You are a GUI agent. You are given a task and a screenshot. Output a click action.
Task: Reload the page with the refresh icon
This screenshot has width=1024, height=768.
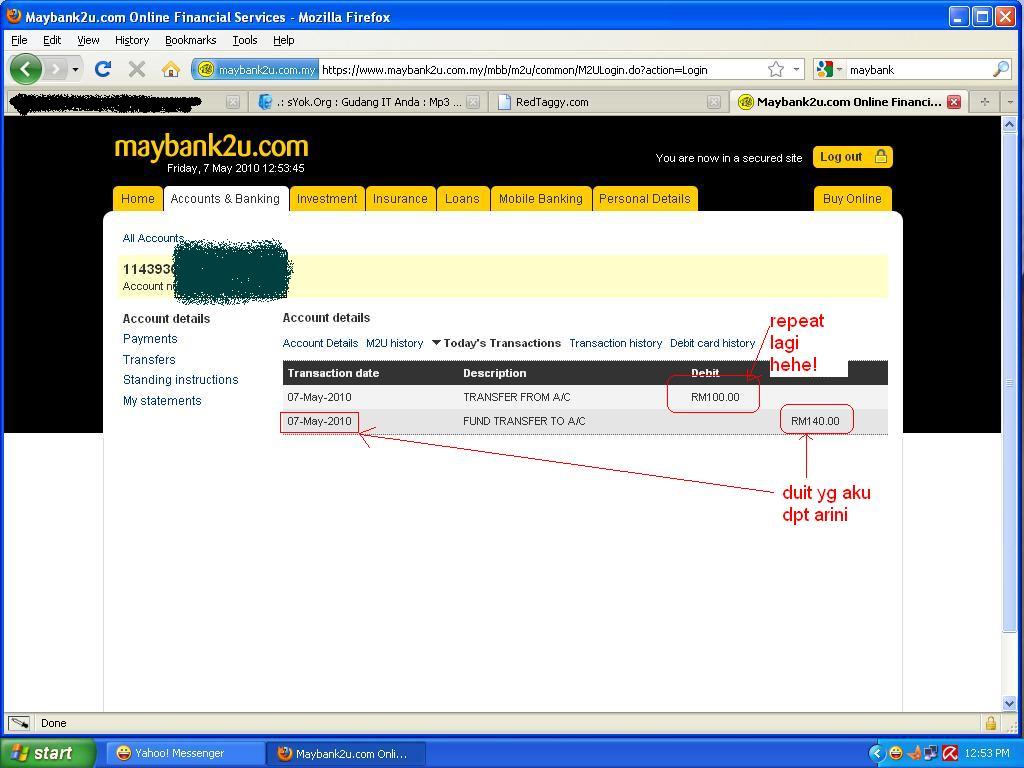click(x=103, y=69)
